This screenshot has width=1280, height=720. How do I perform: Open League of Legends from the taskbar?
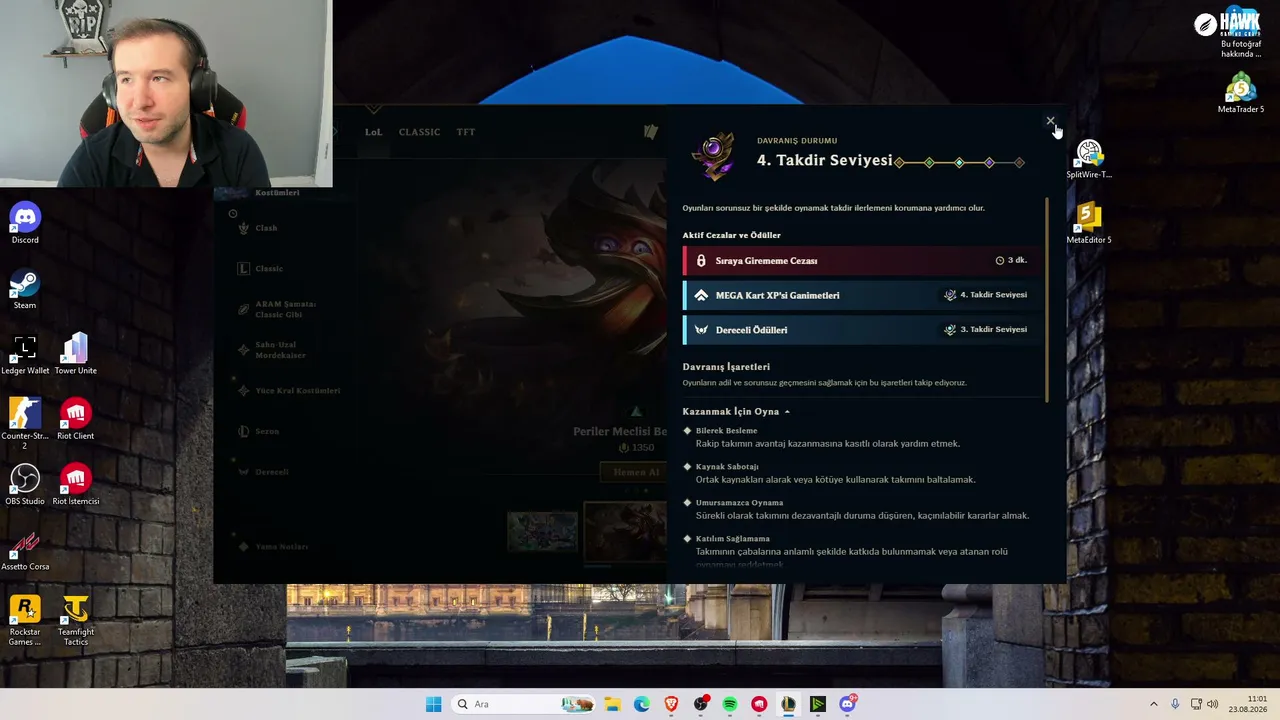[x=789, y=704]
